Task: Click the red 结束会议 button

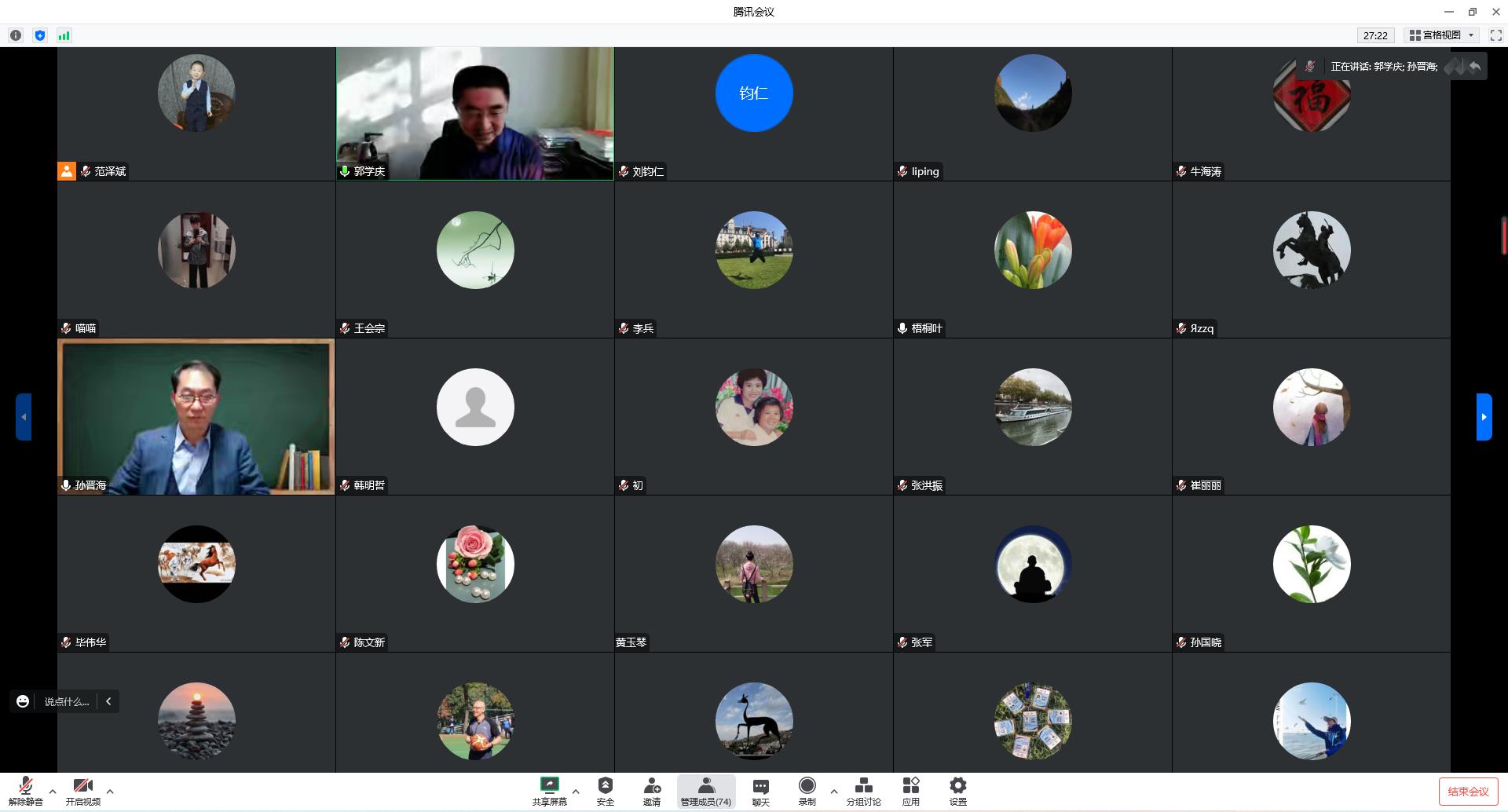Action: 1468,792
